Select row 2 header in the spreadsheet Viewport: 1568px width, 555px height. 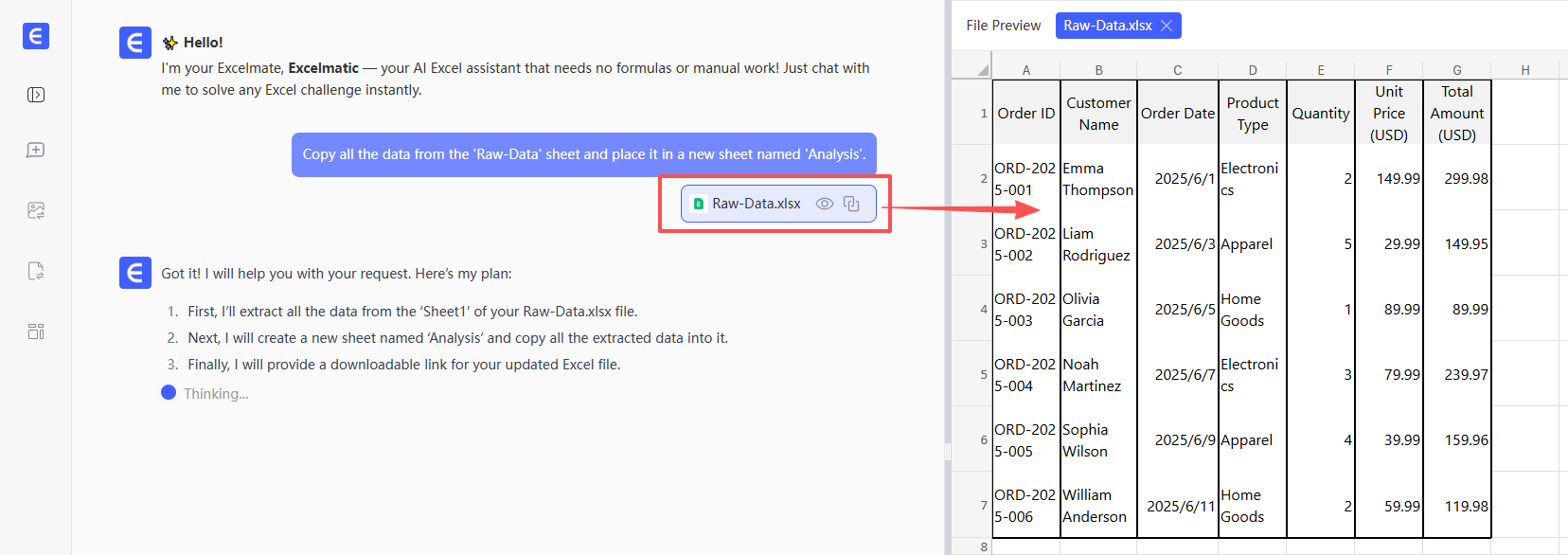pyautogui.click(x=983, y=178)
